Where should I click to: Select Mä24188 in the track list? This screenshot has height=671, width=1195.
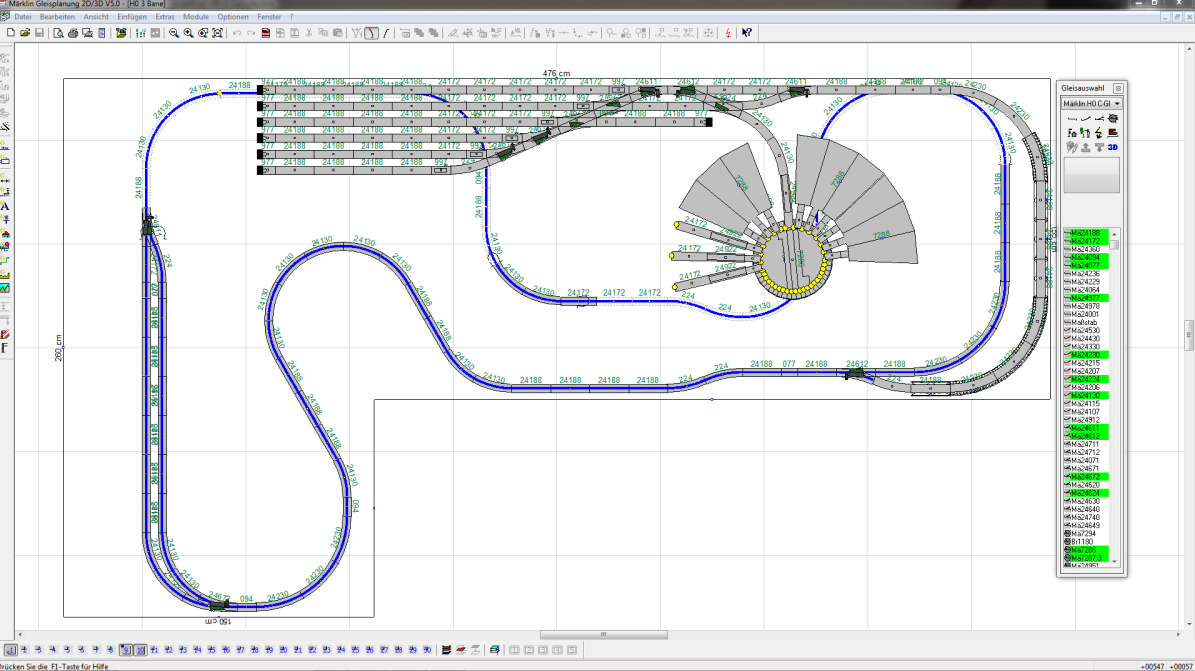click(x=1086, y=233)
